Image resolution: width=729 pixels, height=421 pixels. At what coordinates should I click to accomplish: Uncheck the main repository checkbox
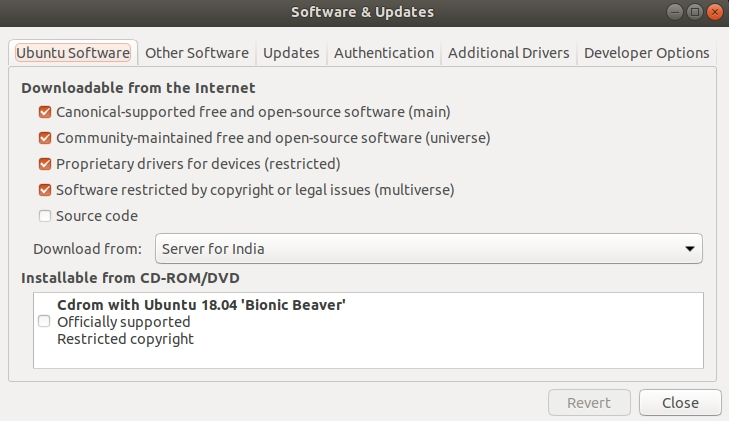click(45, 112)
